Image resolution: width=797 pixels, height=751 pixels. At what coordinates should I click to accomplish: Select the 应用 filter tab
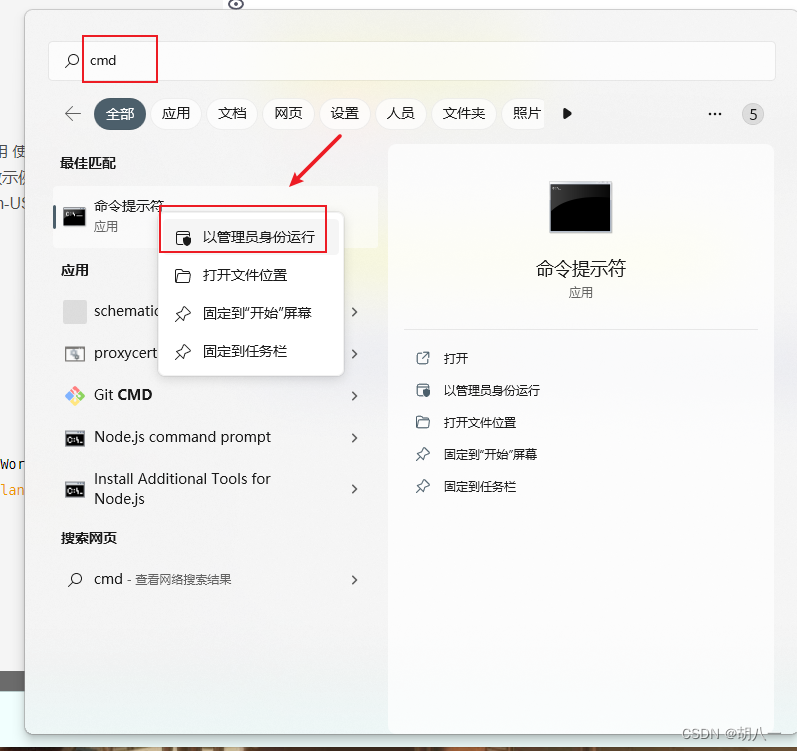point(176,113)
